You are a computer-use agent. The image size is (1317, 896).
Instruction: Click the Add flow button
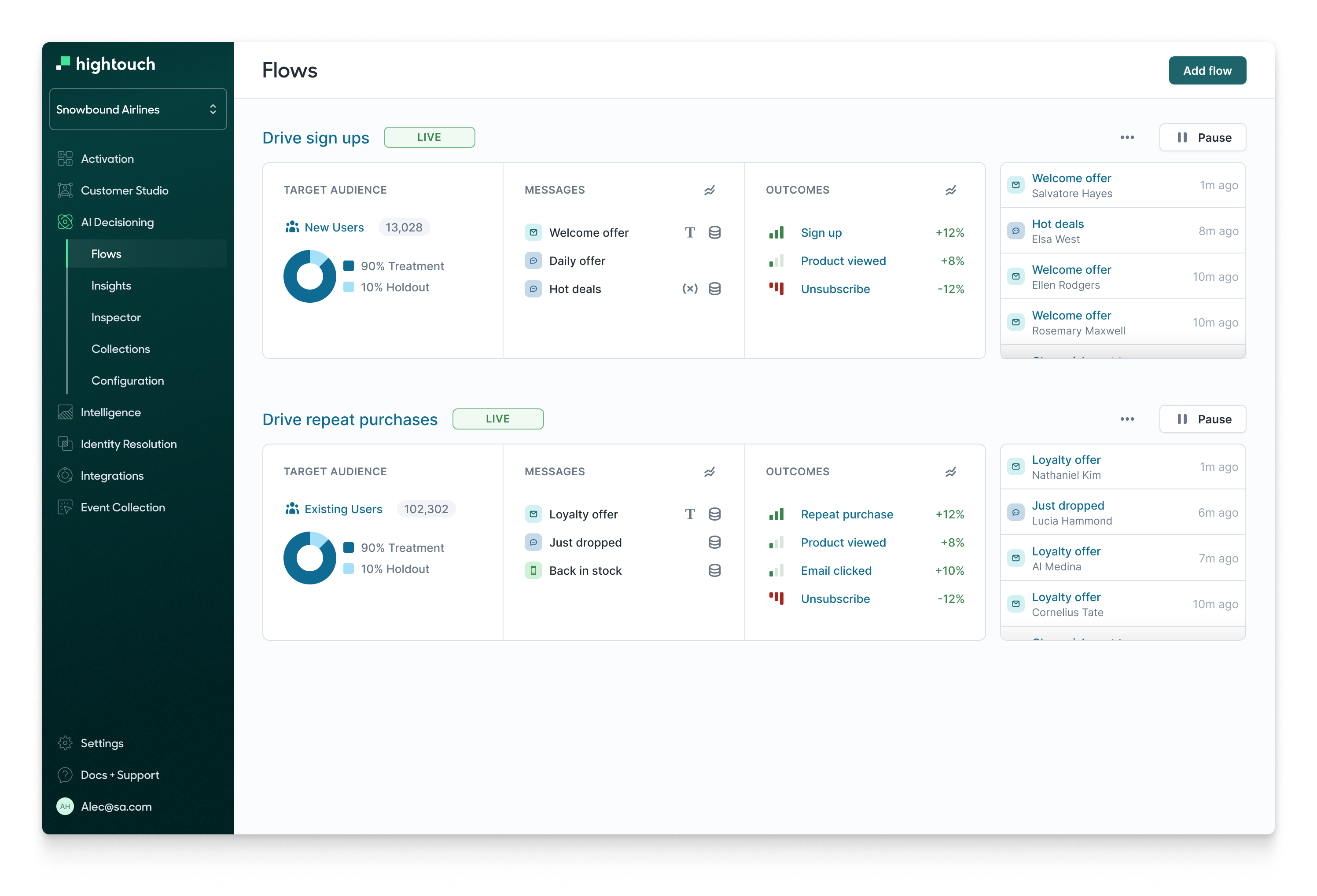pos(1207,71)
